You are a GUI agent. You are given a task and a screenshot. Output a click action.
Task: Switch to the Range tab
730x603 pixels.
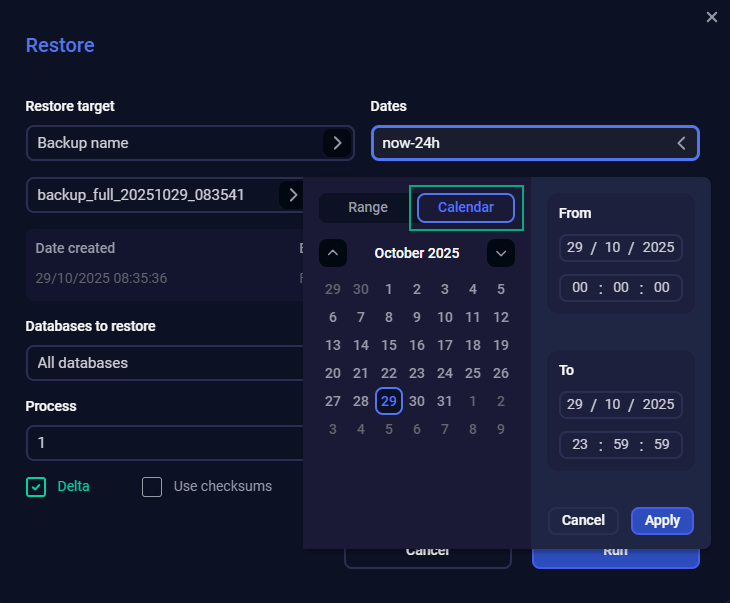point(367,208)
